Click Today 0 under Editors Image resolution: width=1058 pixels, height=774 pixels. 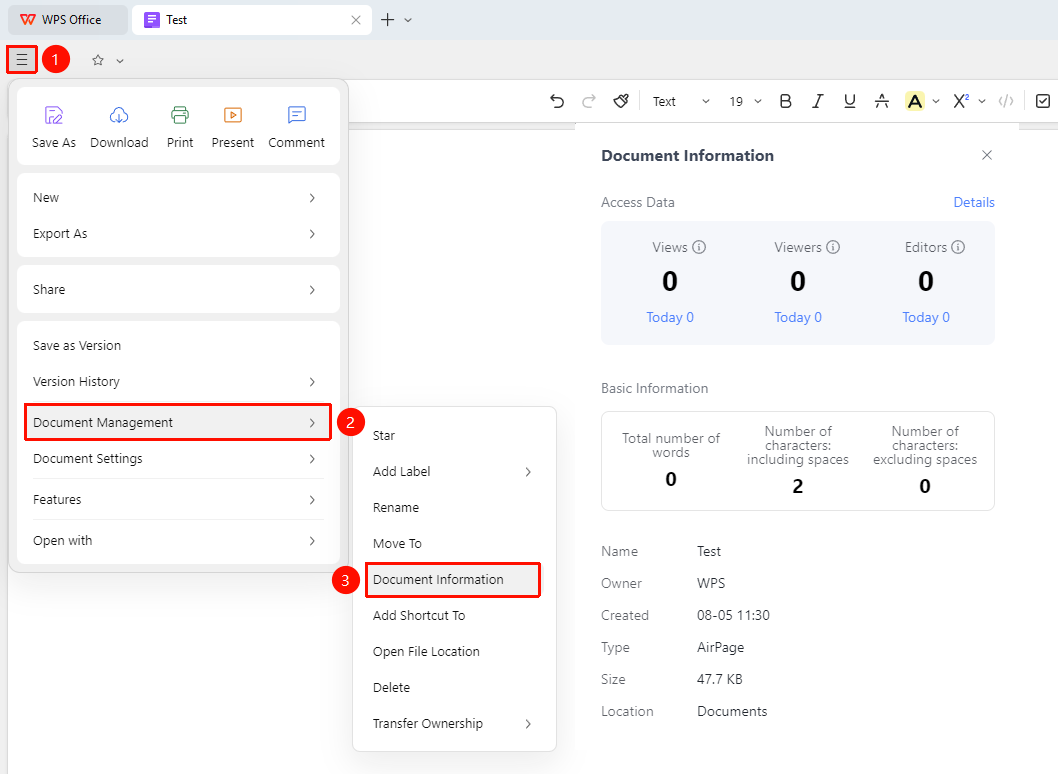pyautogui.click(x=926, y=317)
